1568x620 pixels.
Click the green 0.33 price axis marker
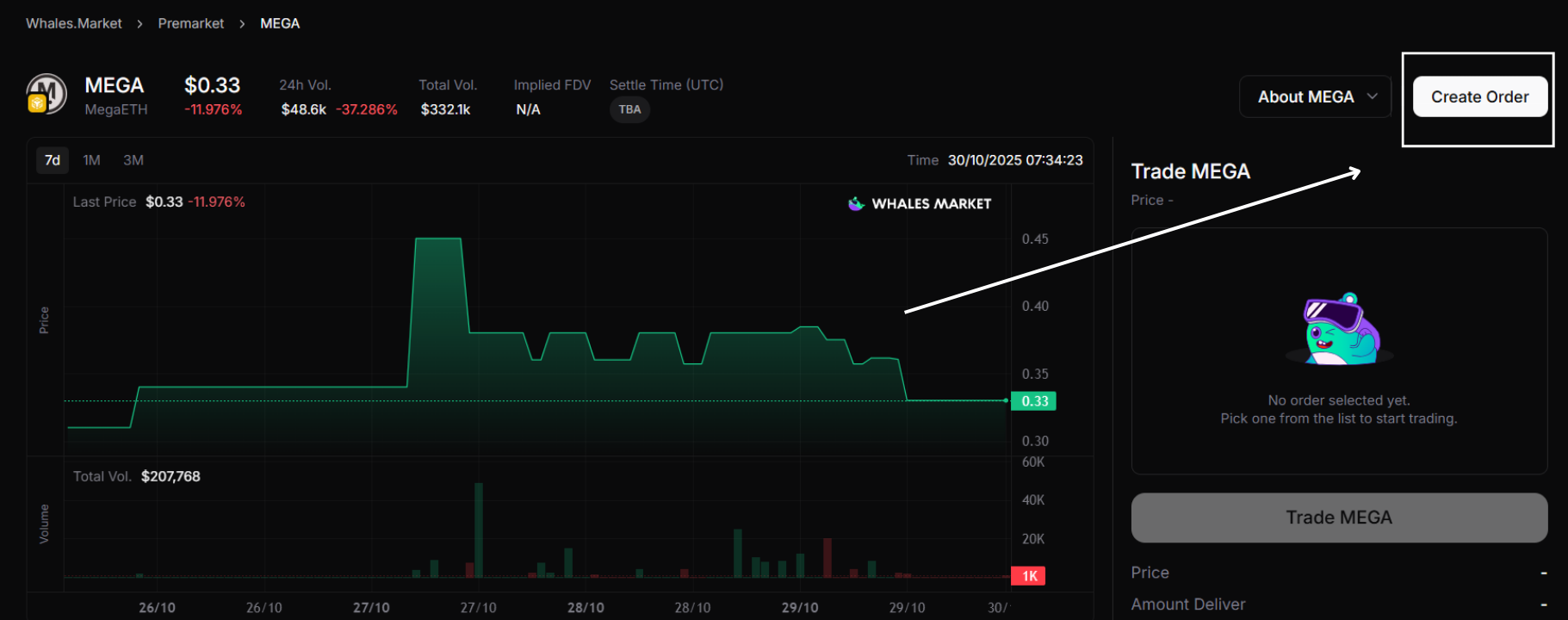click(x=1034, y=401)
